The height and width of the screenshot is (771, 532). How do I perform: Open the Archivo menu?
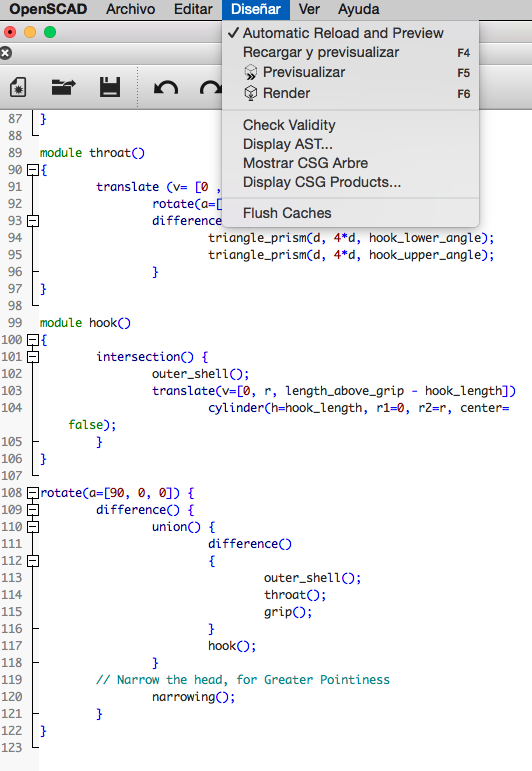pos(130,9)
